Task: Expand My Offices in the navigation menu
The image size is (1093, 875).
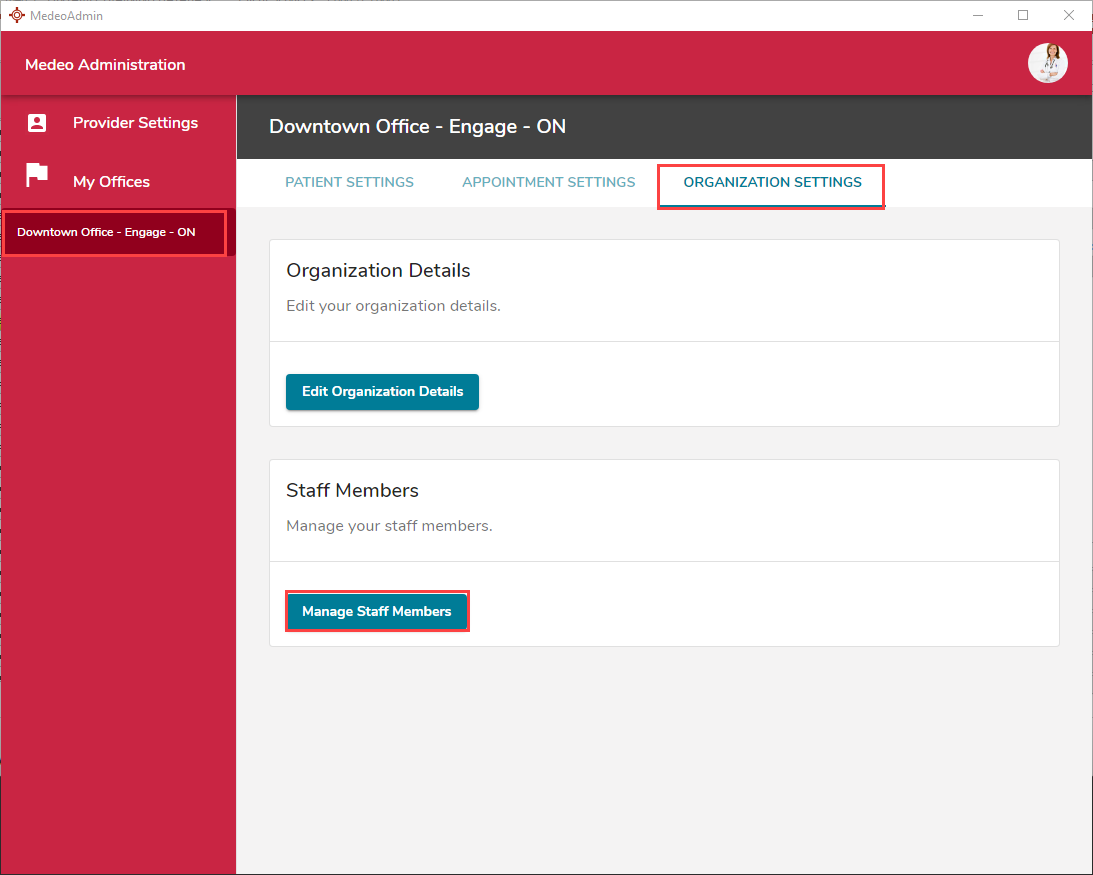Action: pyautogui.click(x=111, y=181)
